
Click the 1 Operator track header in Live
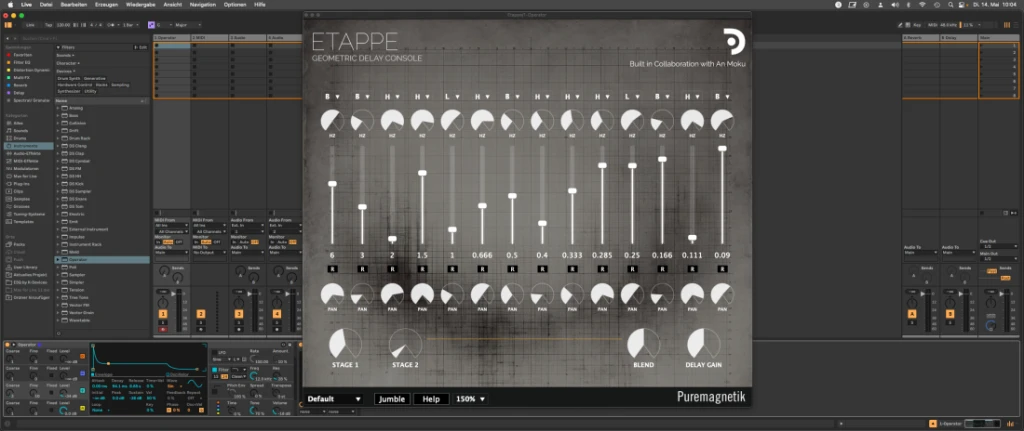click(x=172, y=38)
